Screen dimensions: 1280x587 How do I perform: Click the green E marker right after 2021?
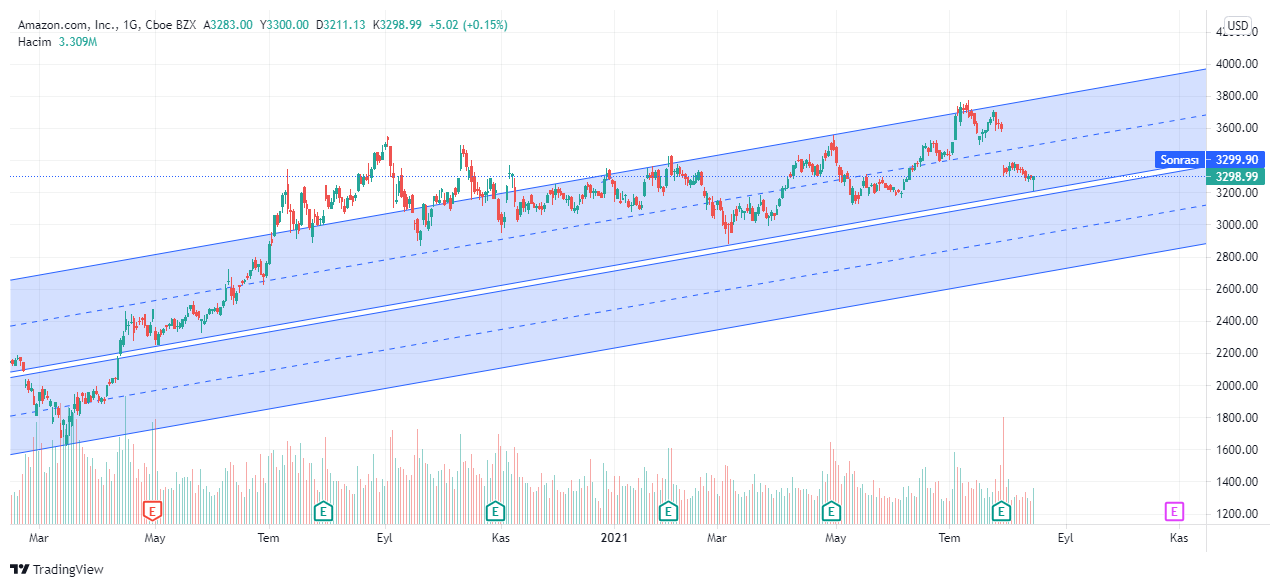pyautogui.click(x=667, y=511)
